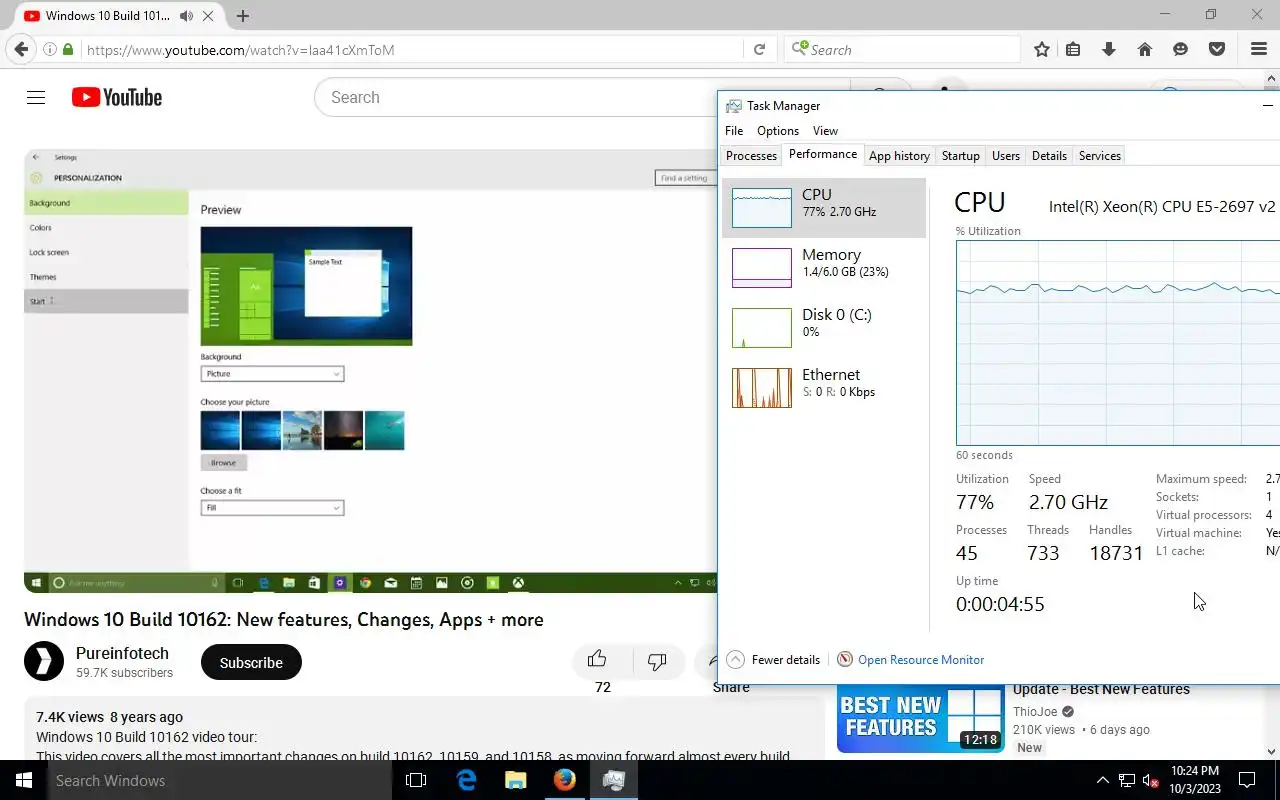The width and height of the screenshot is (1280, 800).
Task: Click the Firefox taskbar icon
Action: coord(565,780)
